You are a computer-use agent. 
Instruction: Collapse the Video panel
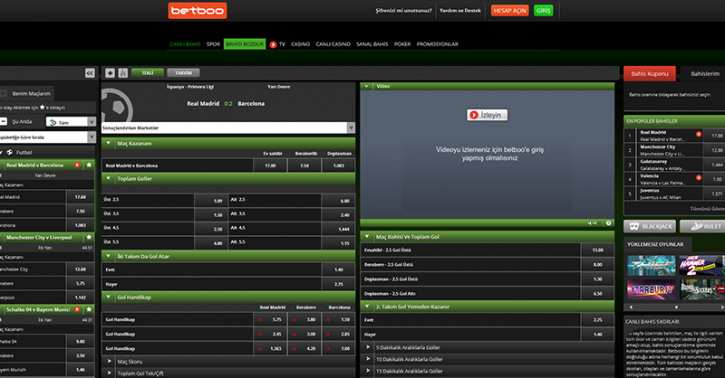coord(367,86)
